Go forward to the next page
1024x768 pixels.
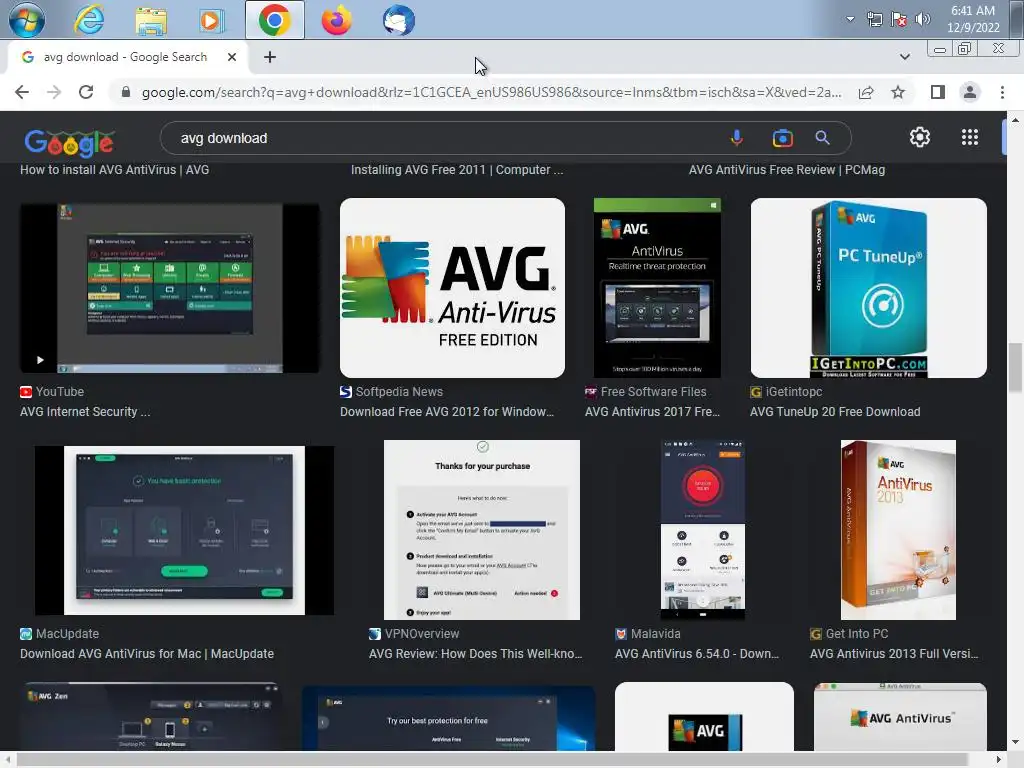54,92
